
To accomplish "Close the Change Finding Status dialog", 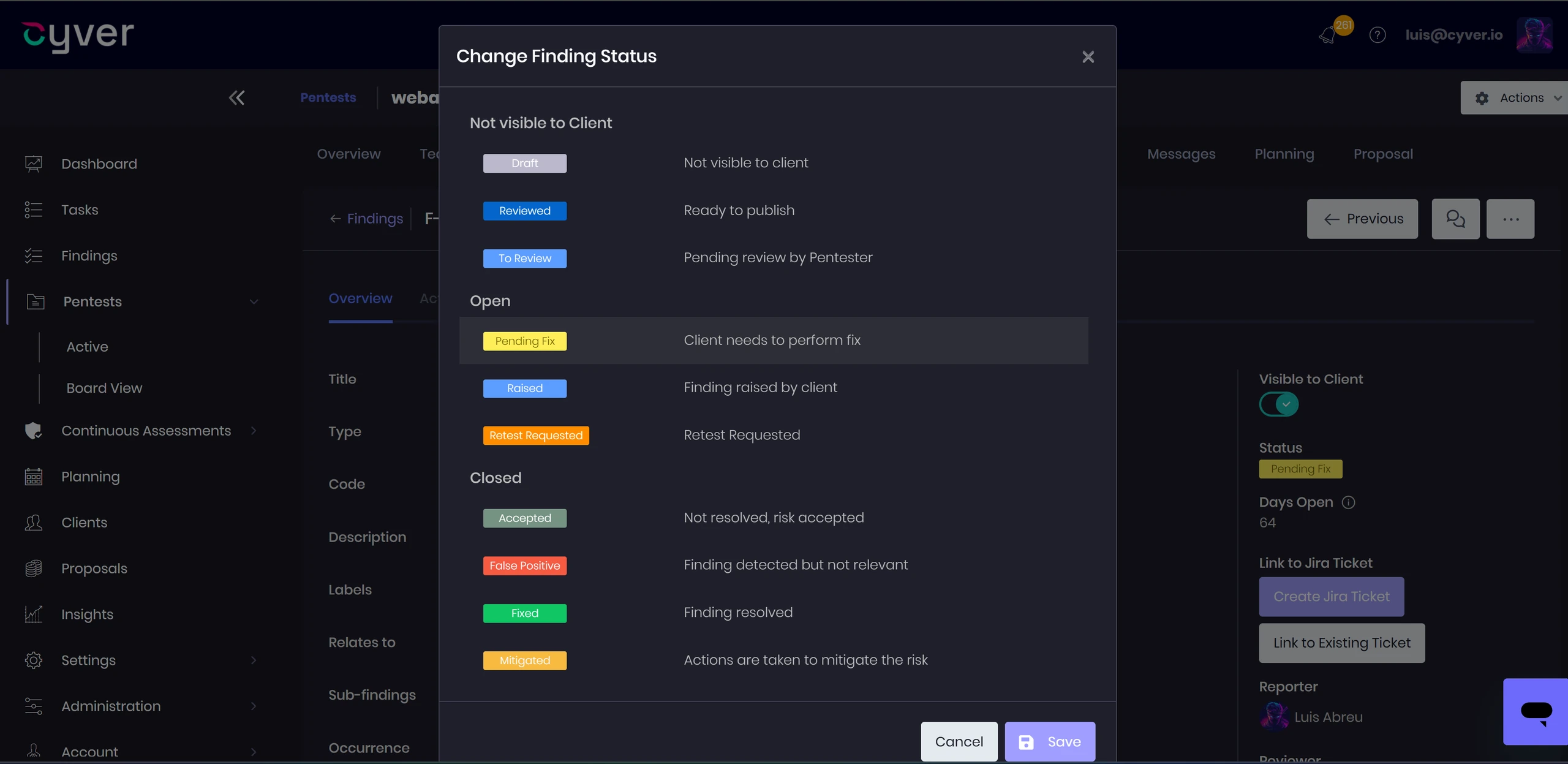I will [x=1088, y=57].
